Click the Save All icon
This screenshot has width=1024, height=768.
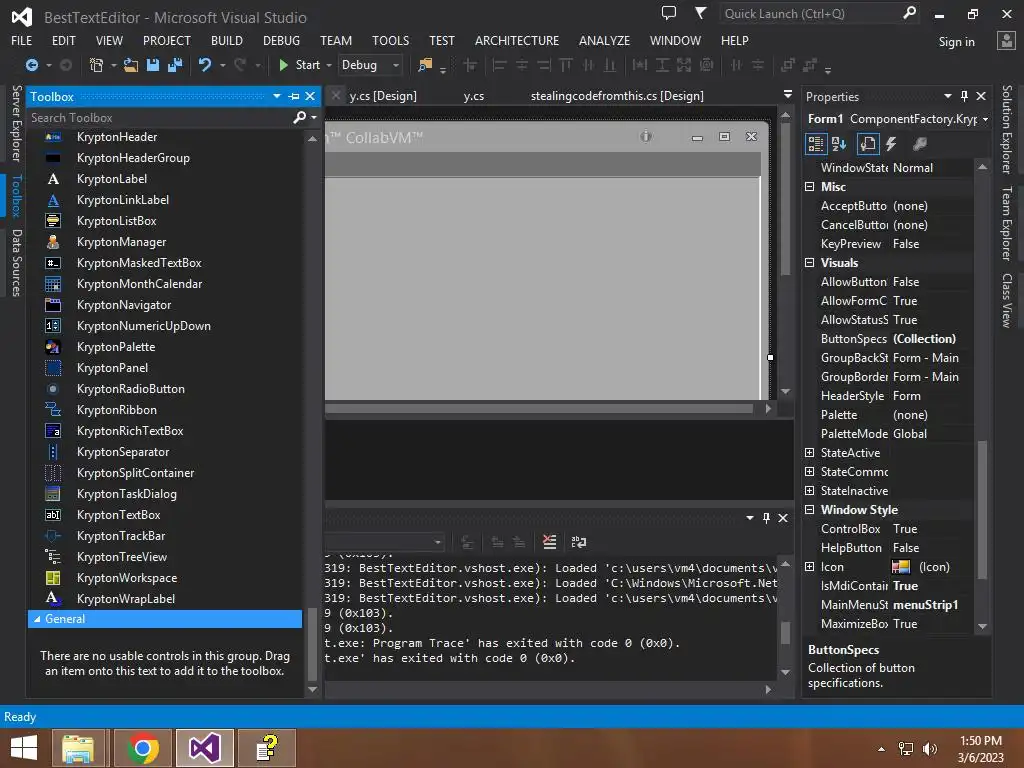pos(174,65)
